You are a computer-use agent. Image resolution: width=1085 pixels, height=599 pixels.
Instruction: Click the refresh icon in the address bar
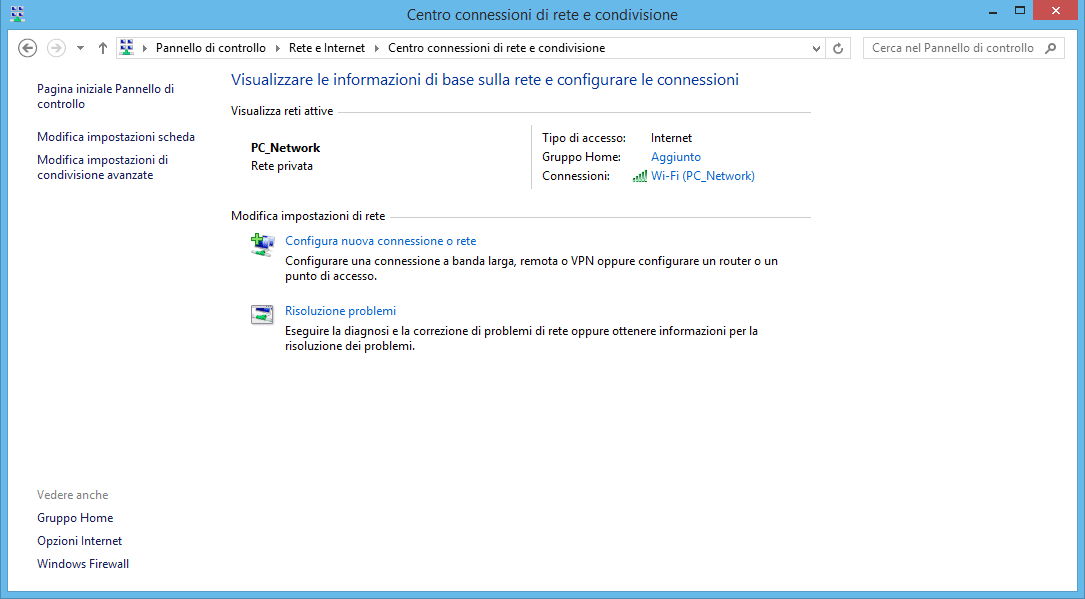coord(838,47)
